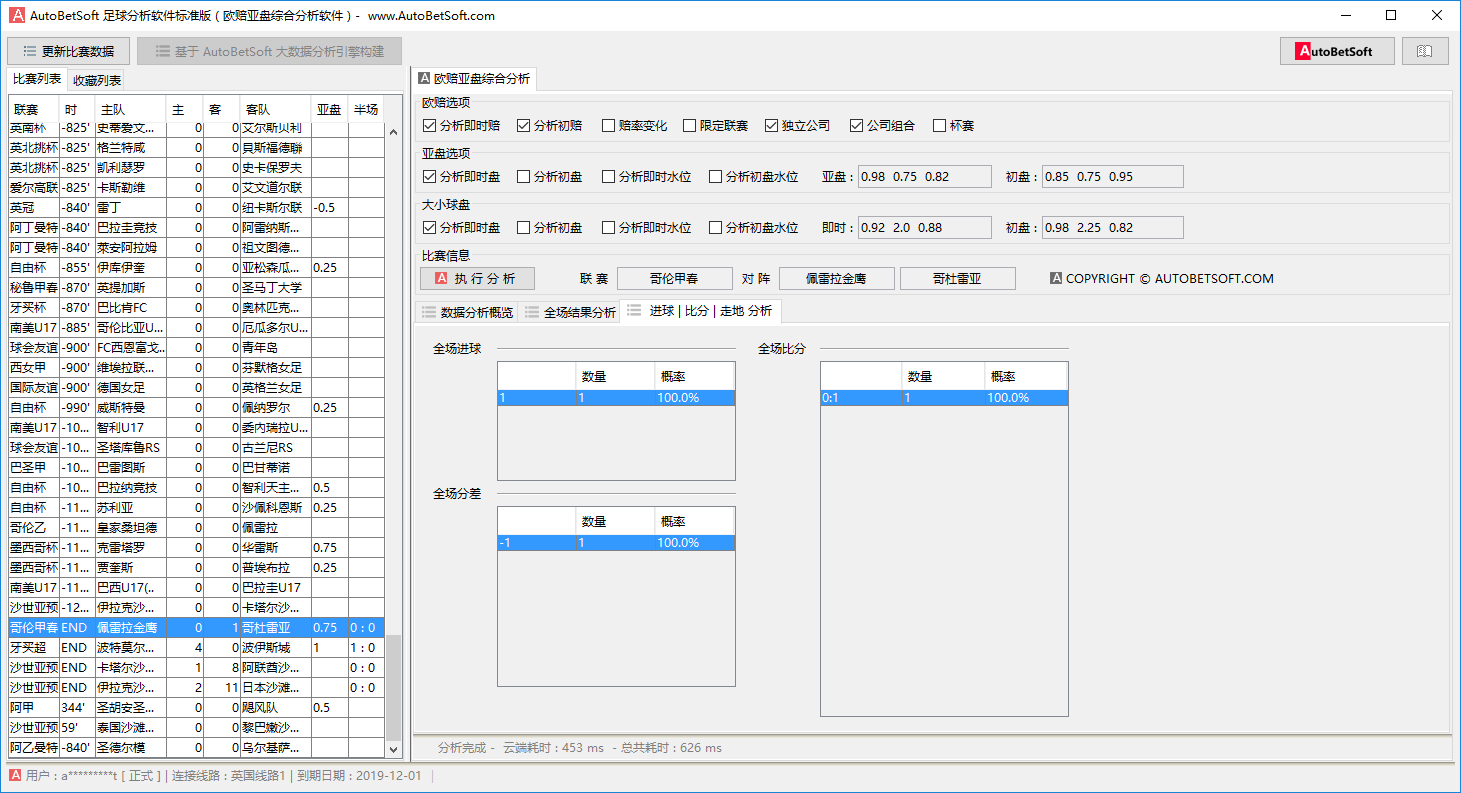This screenshot has height=793, width=1461.
Task: Open the 全场结果分析 tab
Action: point(569,312)
